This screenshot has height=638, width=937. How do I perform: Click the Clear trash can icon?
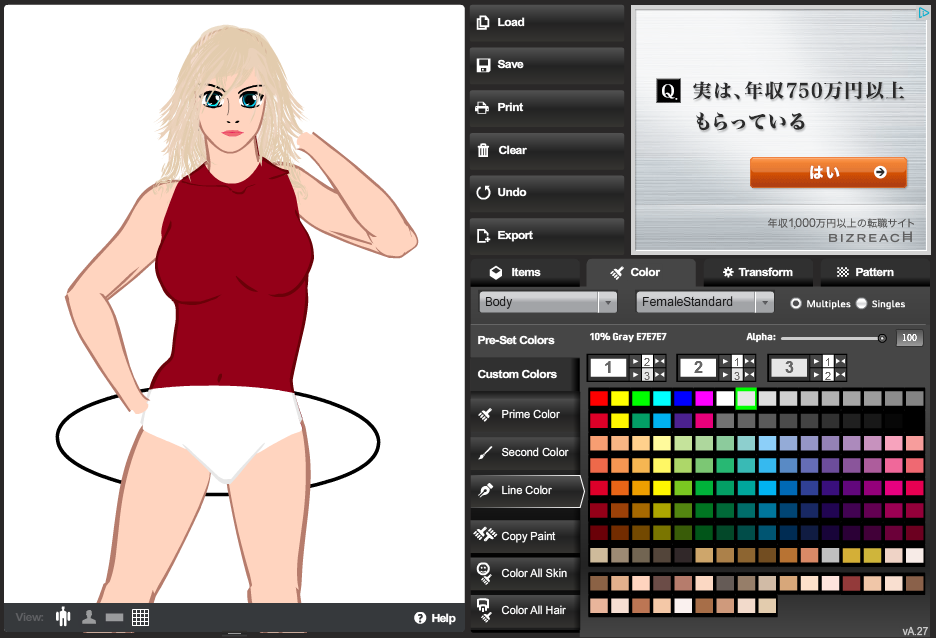point(483,150)
